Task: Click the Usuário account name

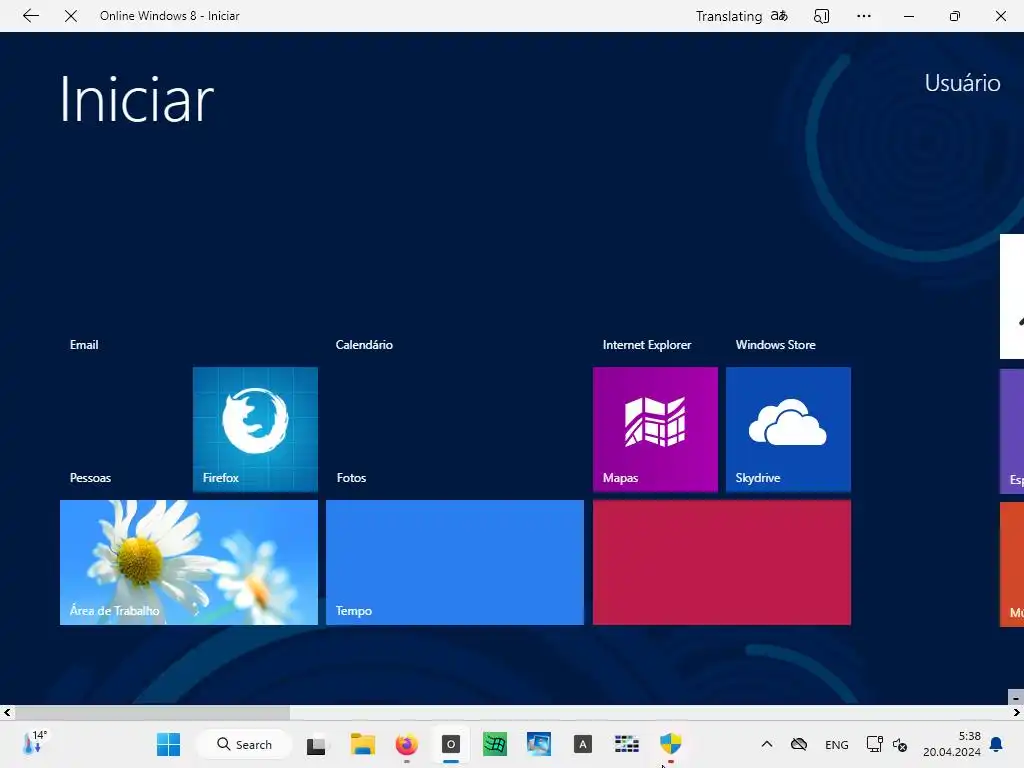Action: pyautogui.click(x=962, y=83)
